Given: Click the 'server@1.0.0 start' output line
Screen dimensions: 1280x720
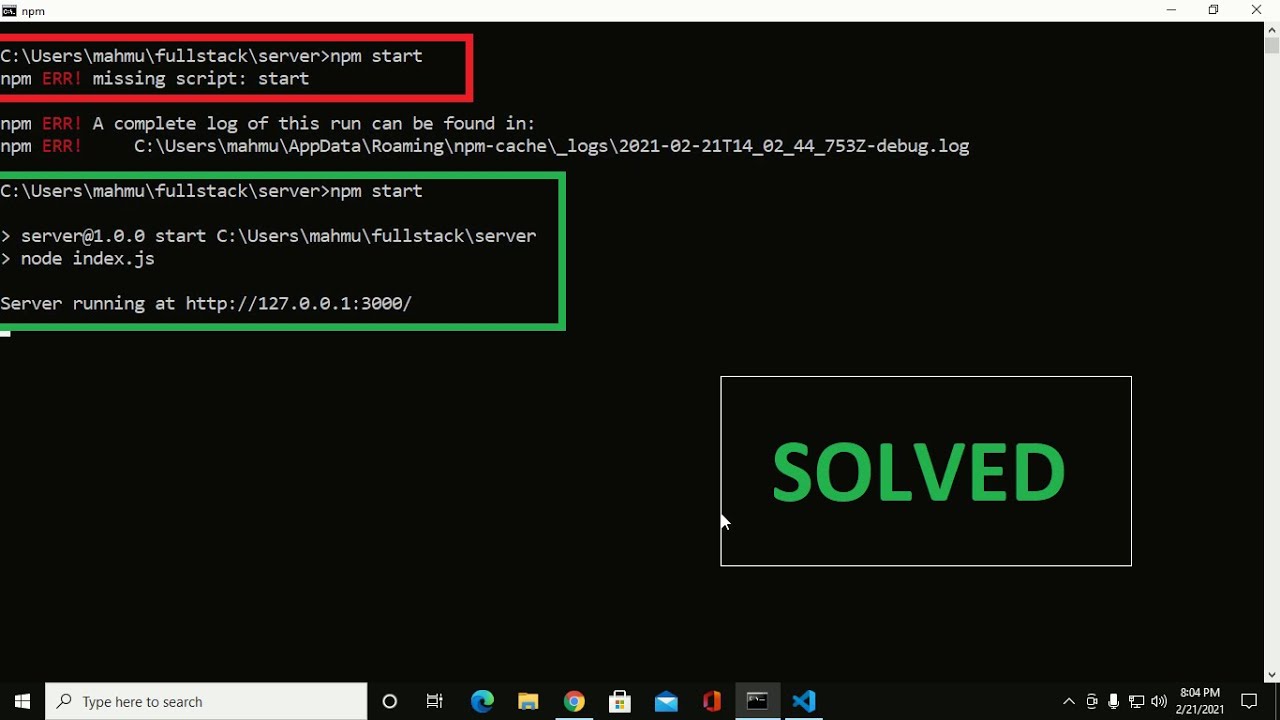Looking at the screenshot, I should [268, 236].
